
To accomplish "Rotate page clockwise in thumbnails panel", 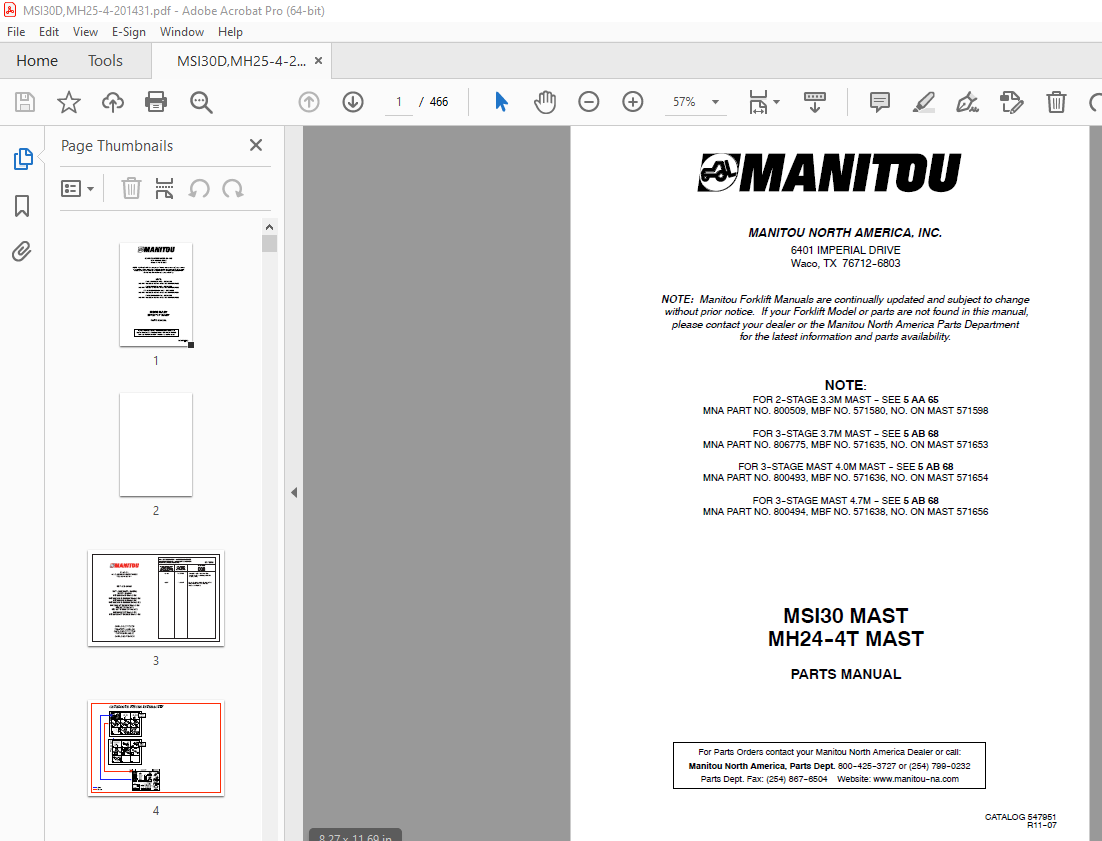I will (233, 188).
